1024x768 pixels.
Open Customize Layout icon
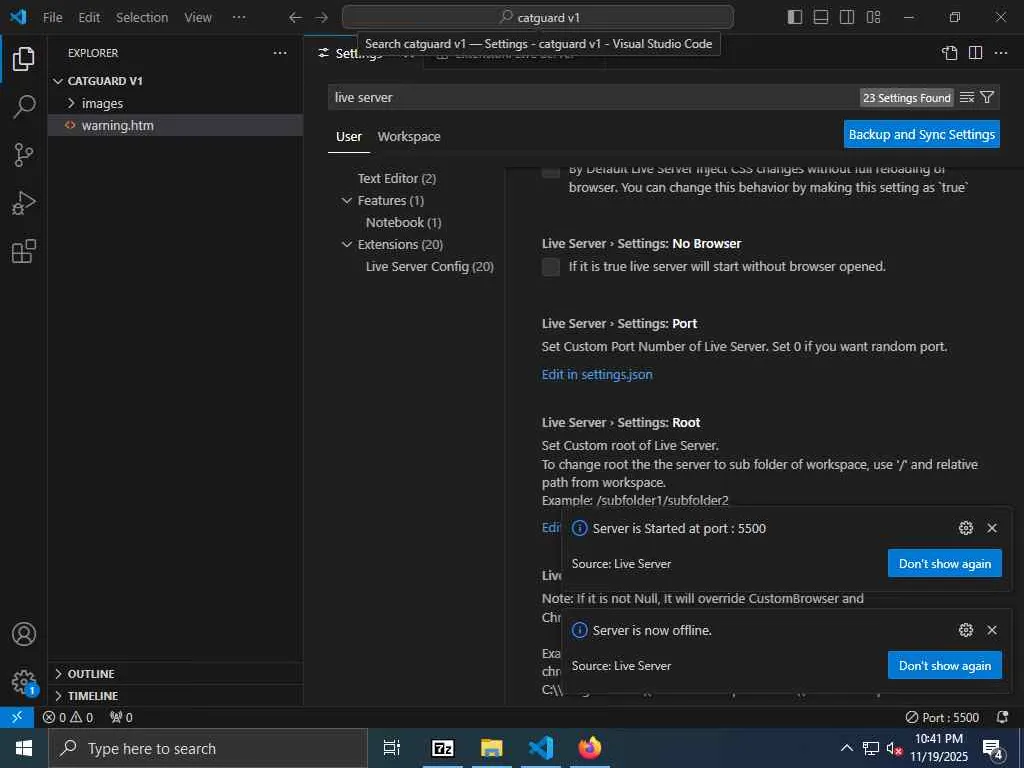(x=873, y=17)
